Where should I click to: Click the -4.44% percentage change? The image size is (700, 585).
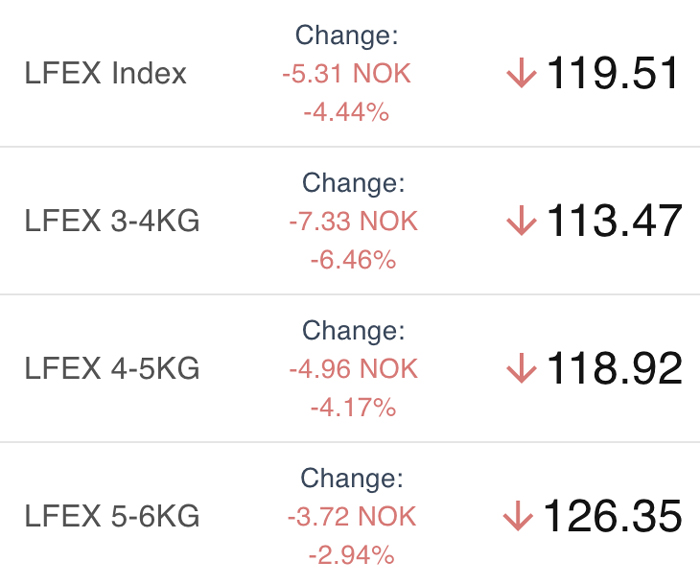tap(346, 112)
